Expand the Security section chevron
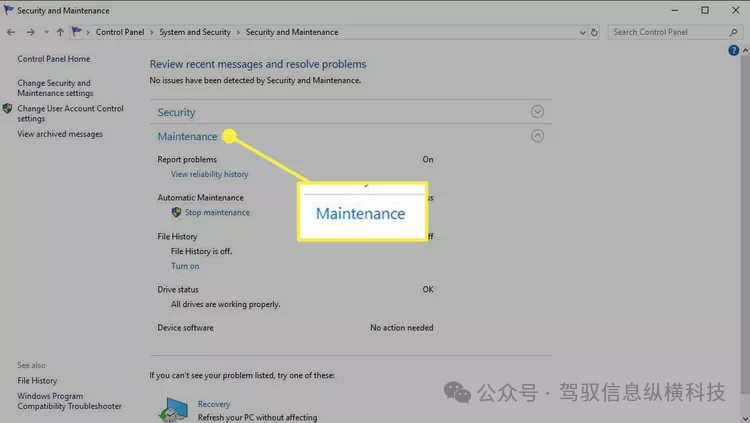This screenshot has width=750, height=423. (537, 111)
